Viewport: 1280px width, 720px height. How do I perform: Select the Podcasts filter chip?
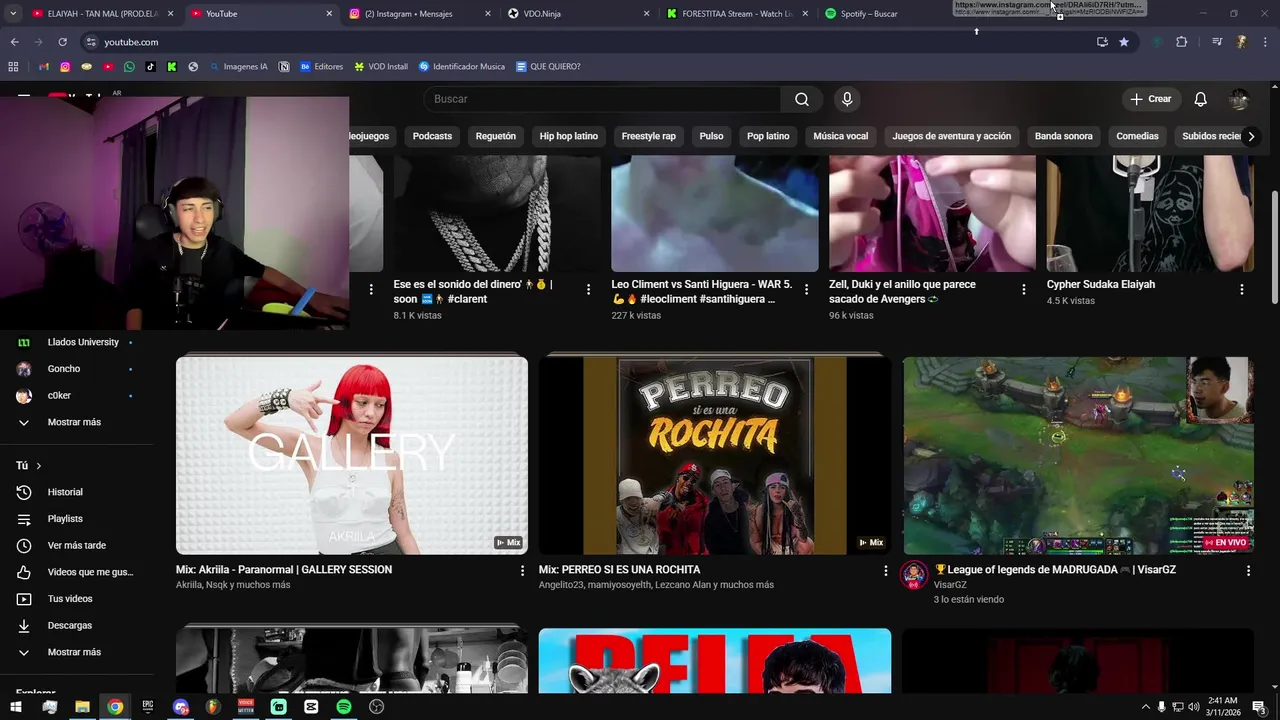[x=432, y=136]
